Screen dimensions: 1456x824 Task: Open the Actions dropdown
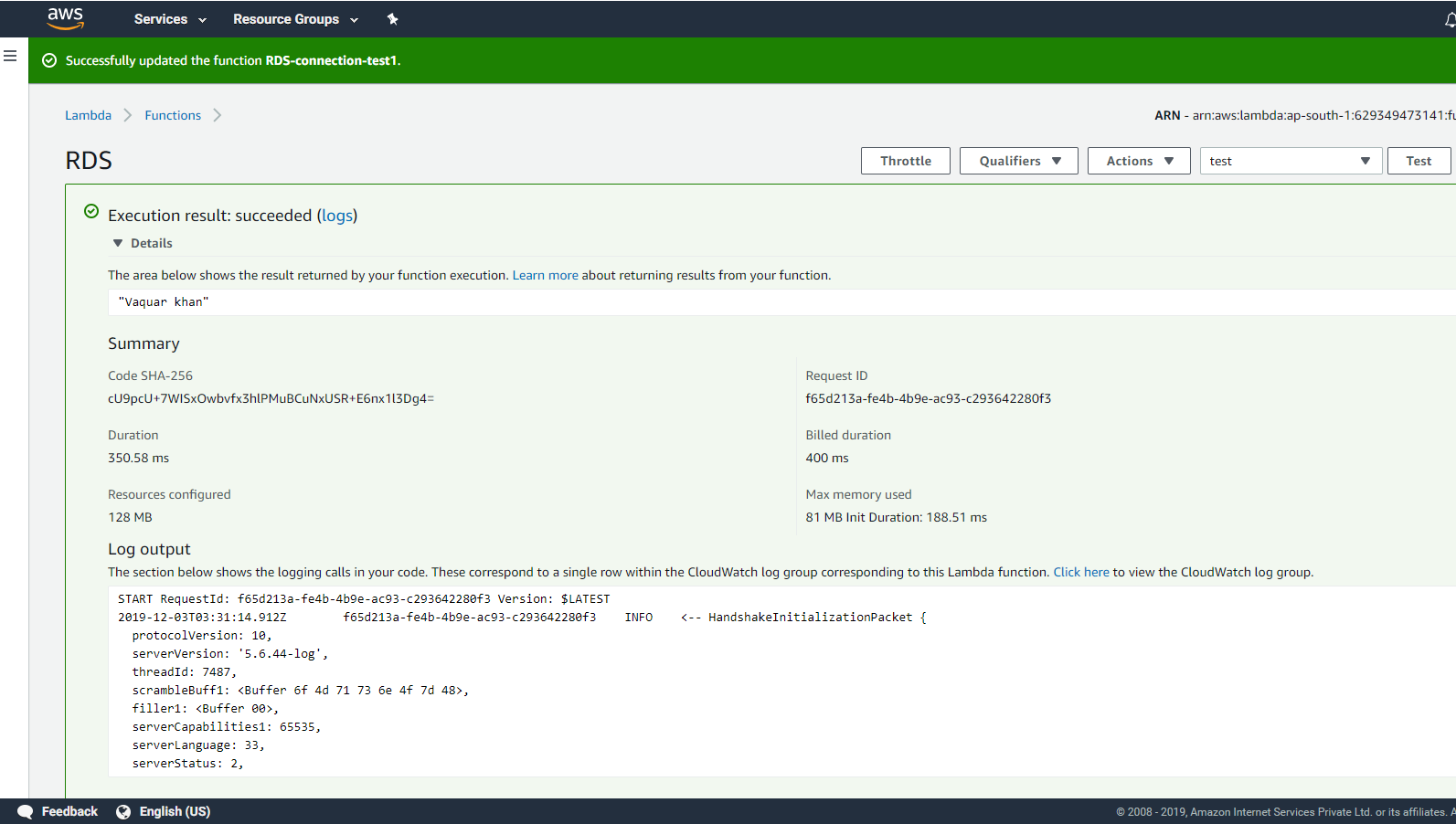[x=1139, y=161]
